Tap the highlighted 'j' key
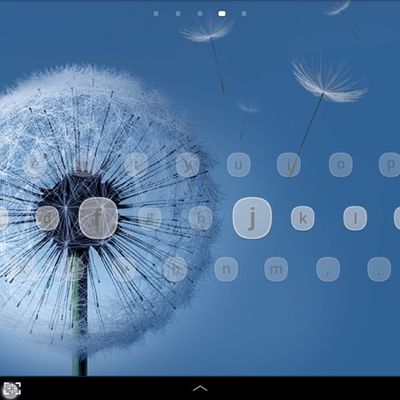Image resolution: width=400 pixels, height=400 pixels. click(252, 218)
